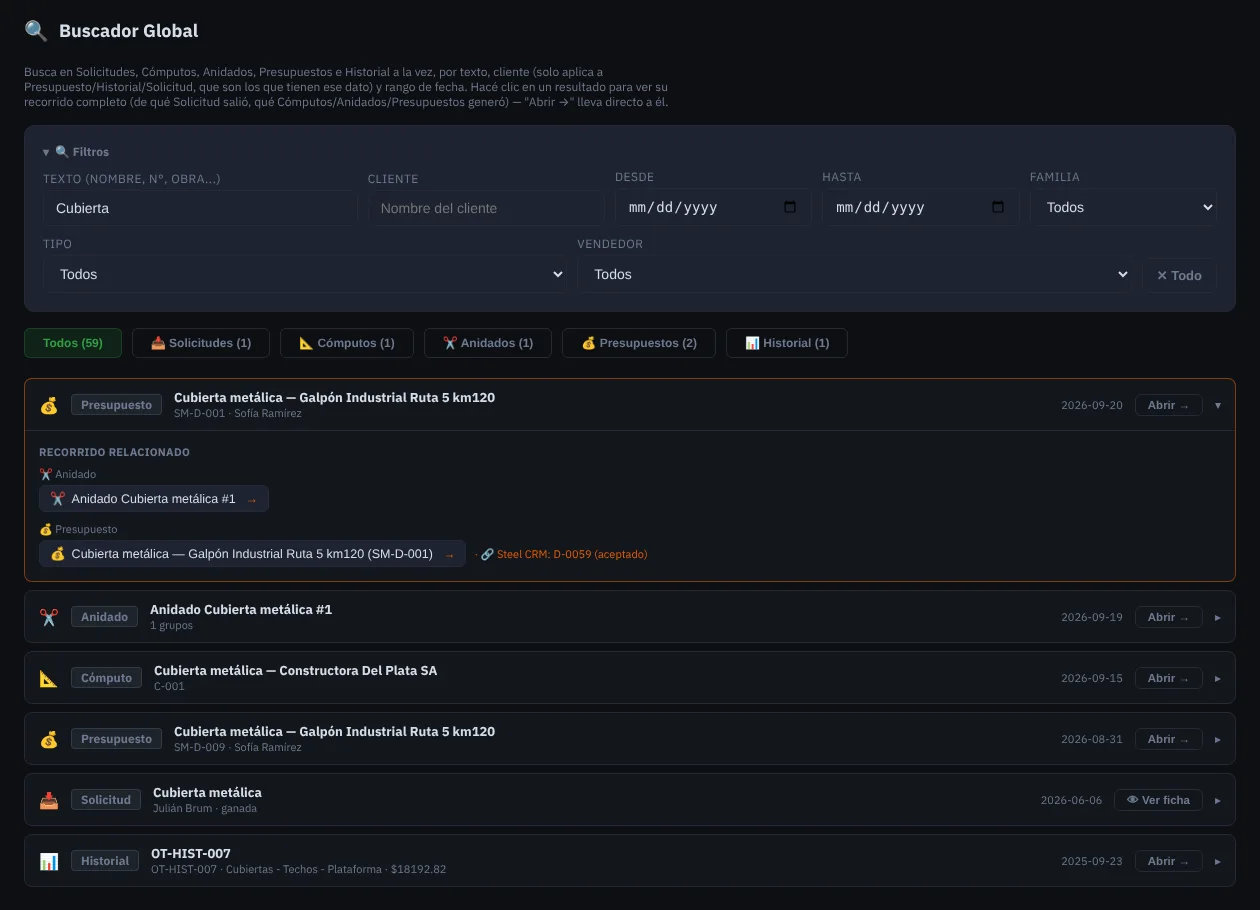The height and width of the screenshot is (910, 1260).
Task: Open the SM-D-001 Presupuesto with its Abrir button
Action: click(1168, 405)
